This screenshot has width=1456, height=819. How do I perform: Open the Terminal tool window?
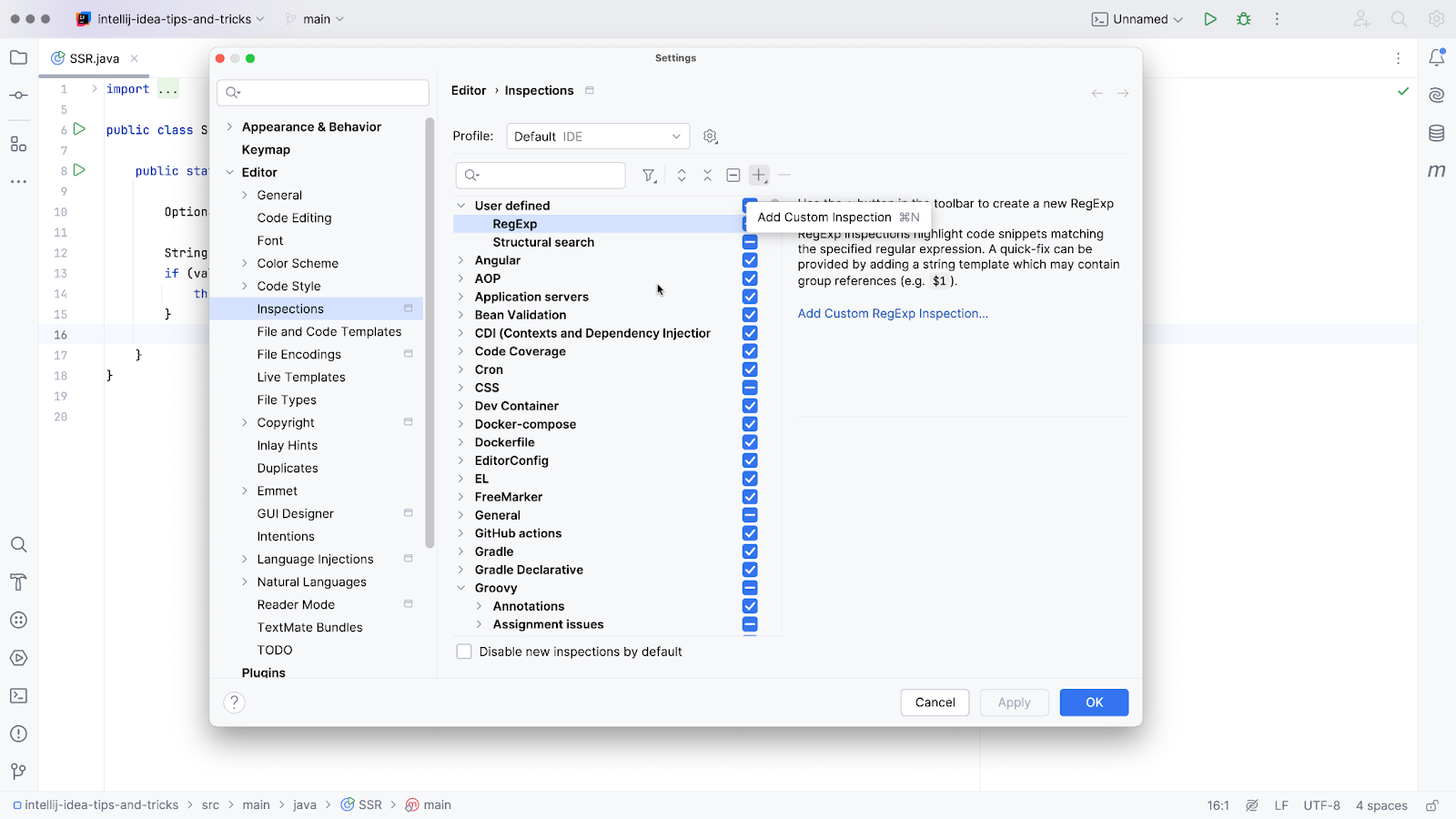(x=18, y=696)
